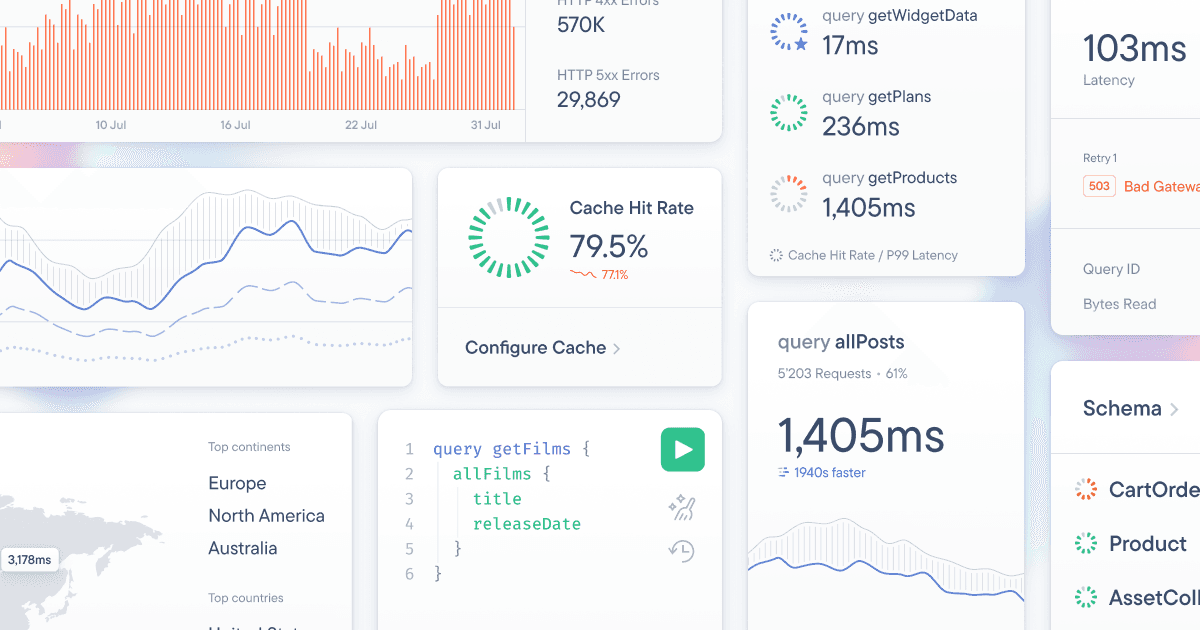
Task: Choose Australia from the continents list
Action: coord(243,548)
